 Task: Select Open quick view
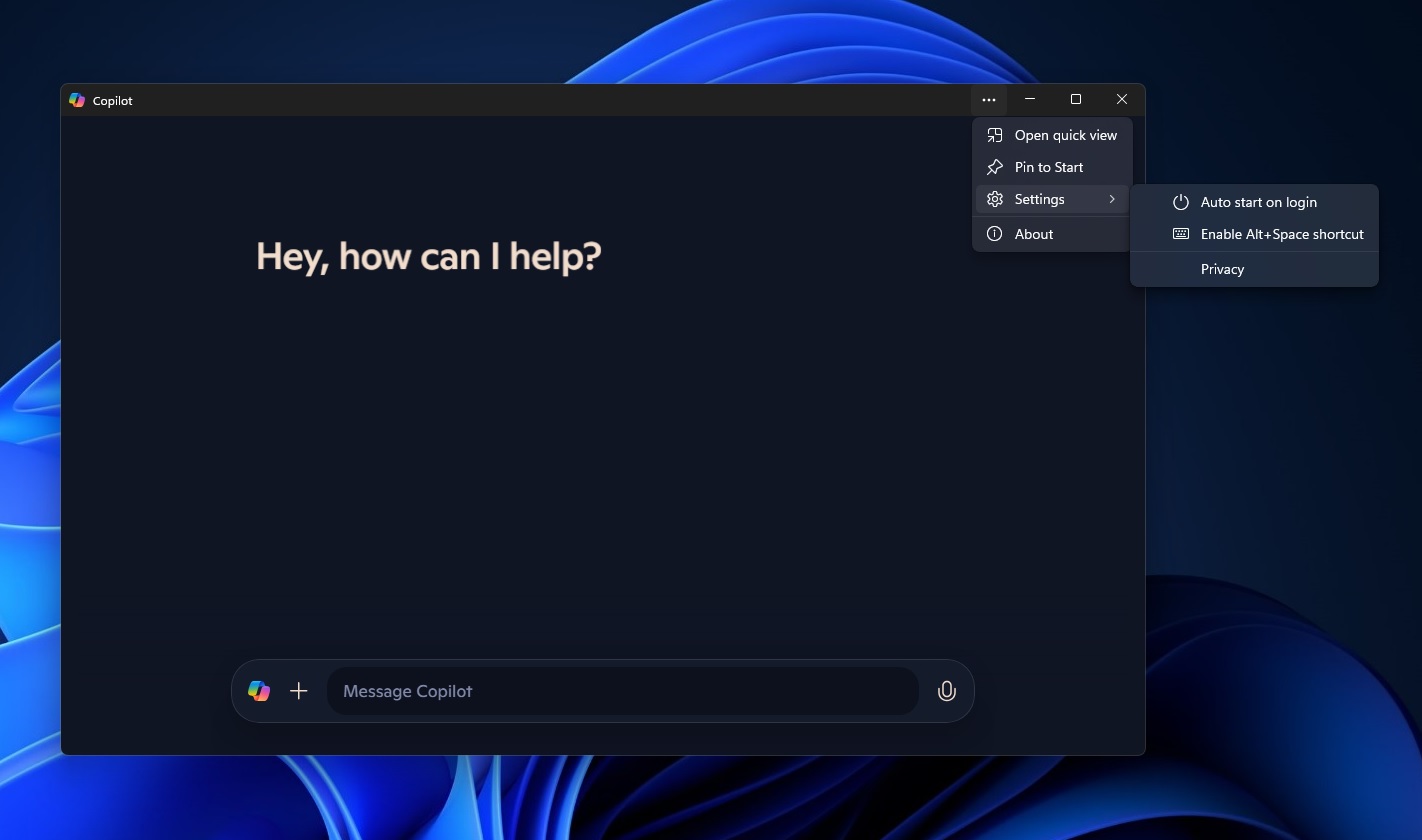pyautogui.click(x=1052, y=135)
